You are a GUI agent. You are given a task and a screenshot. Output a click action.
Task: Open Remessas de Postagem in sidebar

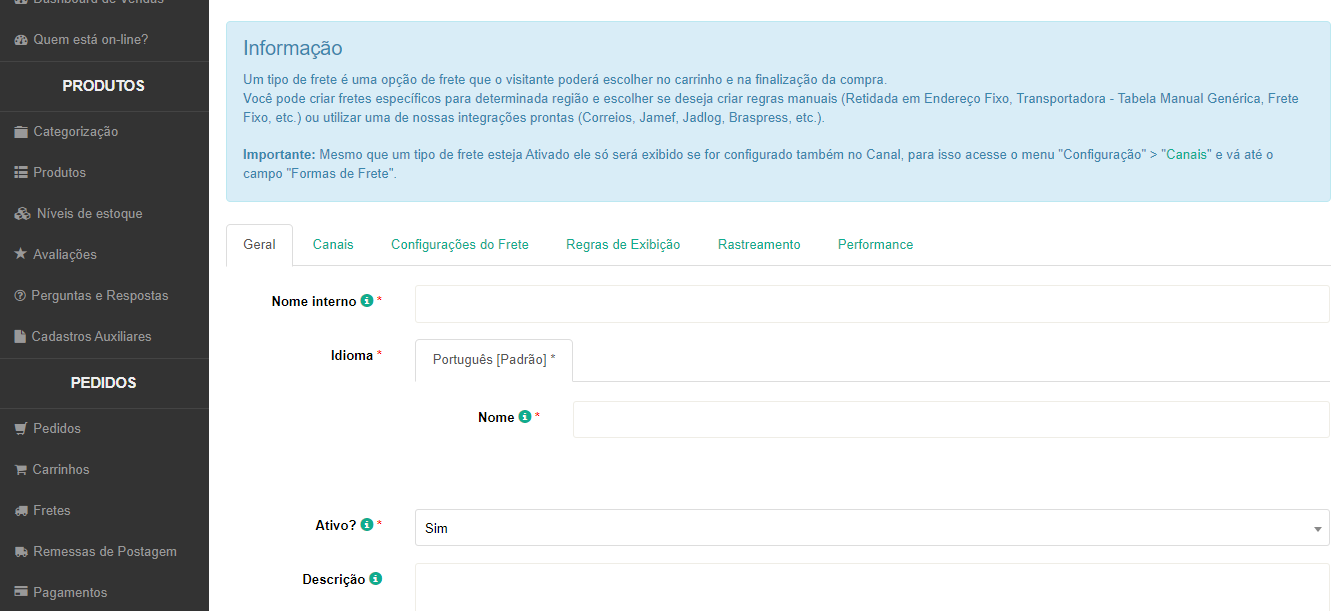(104, 552)
